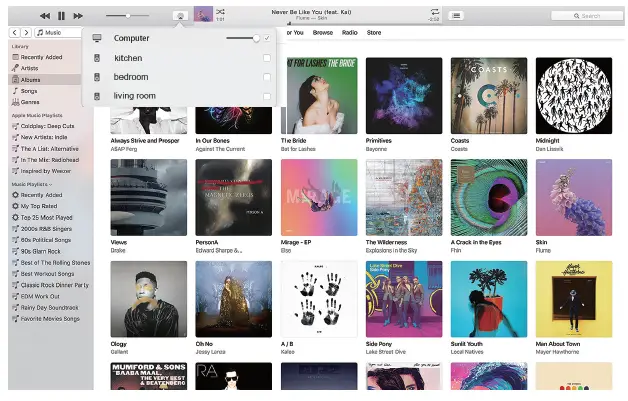Screen dimensions: 628x401
Task: Open Best Workout Songs playlist
Action: pyautogui.click(x=47, y=274)
